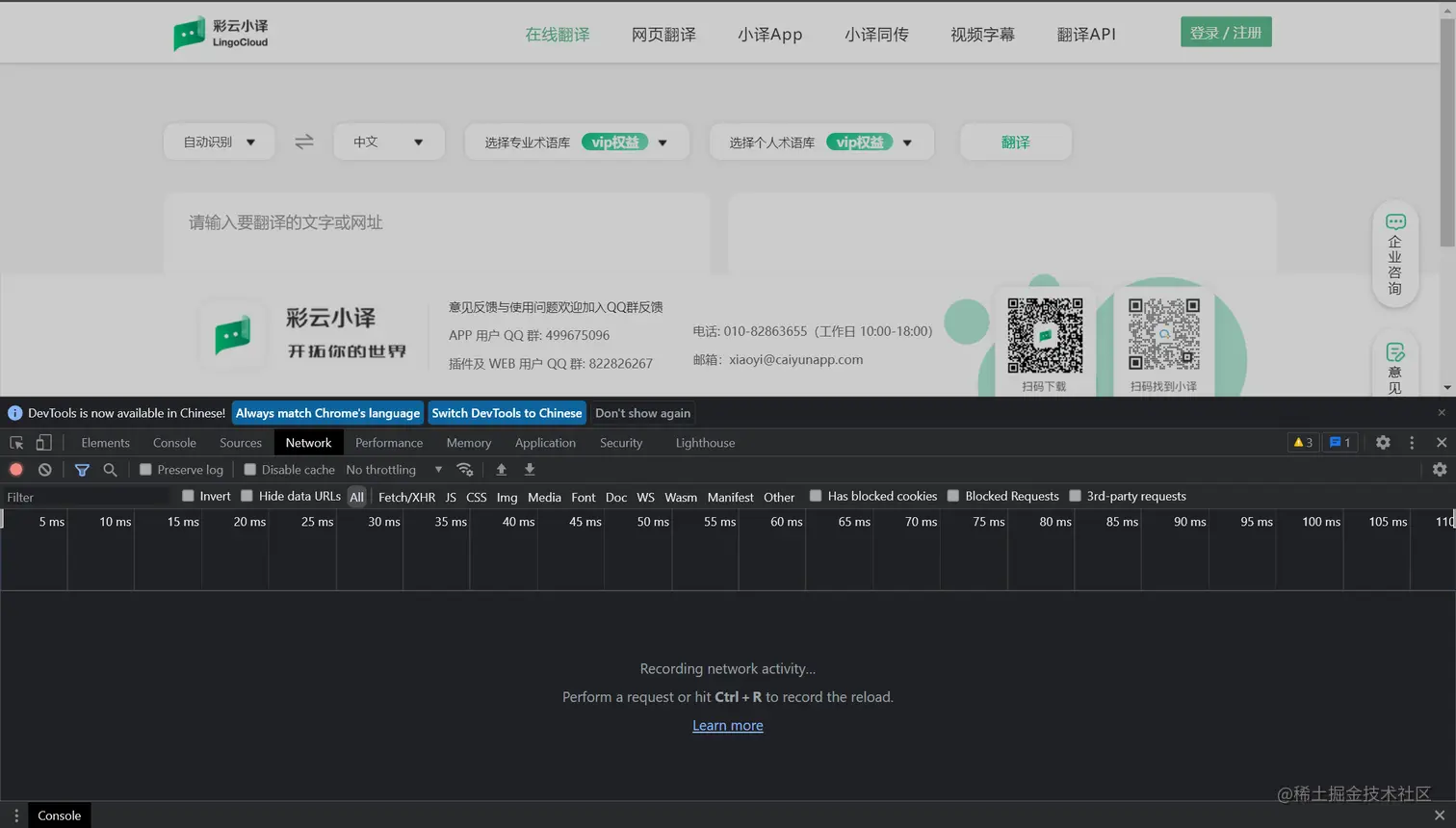Open 小译App in the top navigation
The width and height of the screenshot is (1456, 828).
pyautogui.click(x=770, y=35)
